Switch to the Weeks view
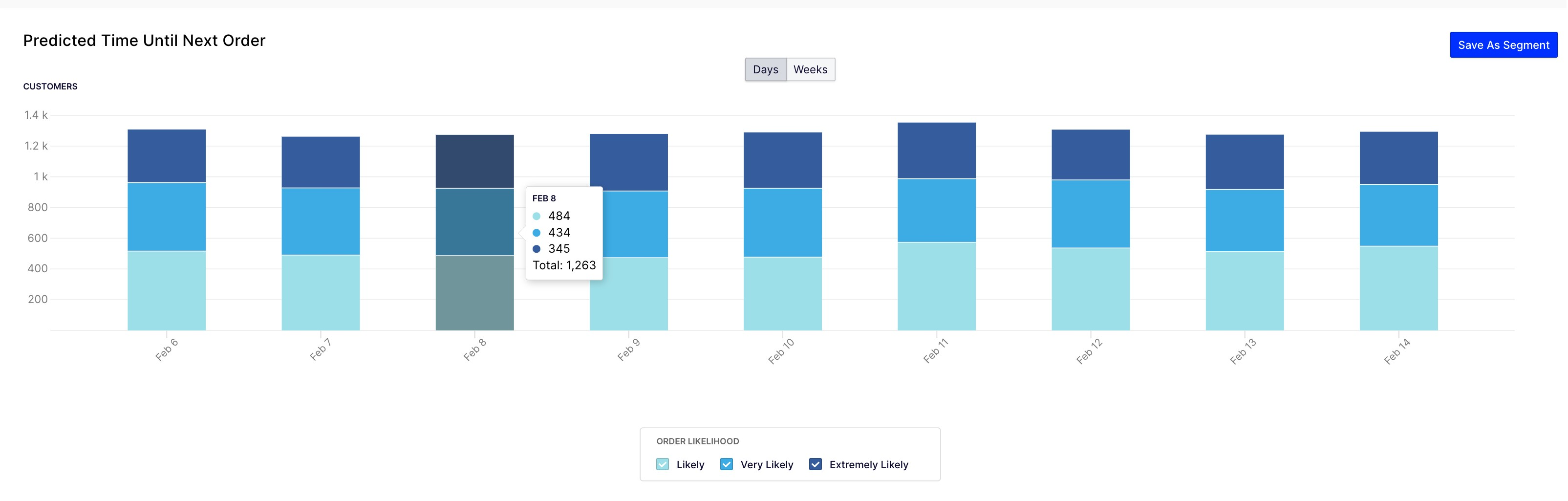 tap(810, 69)
